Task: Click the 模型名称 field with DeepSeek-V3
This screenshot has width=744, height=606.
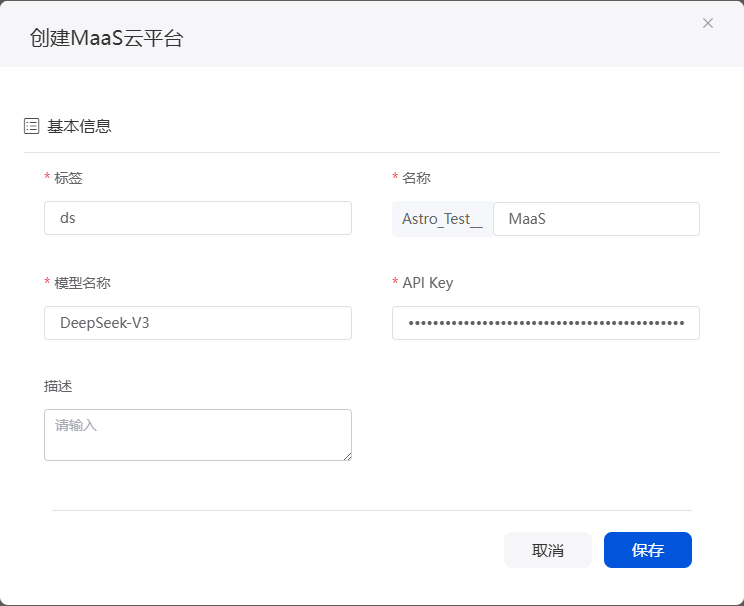Action: point(198,323)
